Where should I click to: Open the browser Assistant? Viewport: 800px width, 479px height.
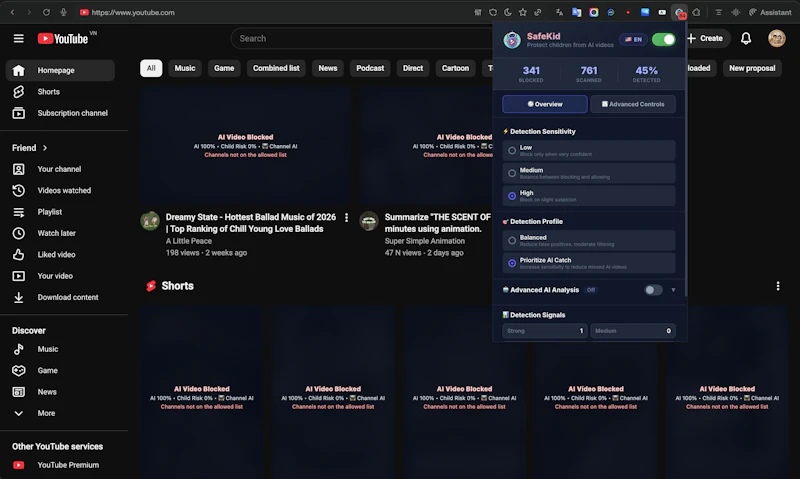pyautogui.click(x=770, y=12)
